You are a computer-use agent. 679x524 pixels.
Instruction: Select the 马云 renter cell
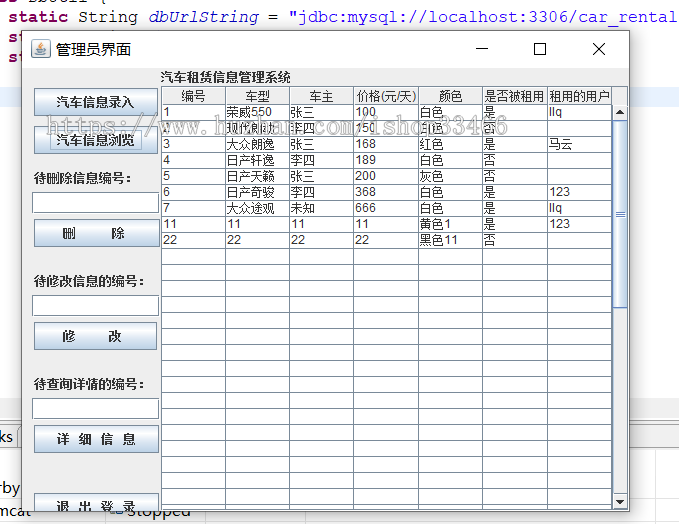click(x=579, y=144)
